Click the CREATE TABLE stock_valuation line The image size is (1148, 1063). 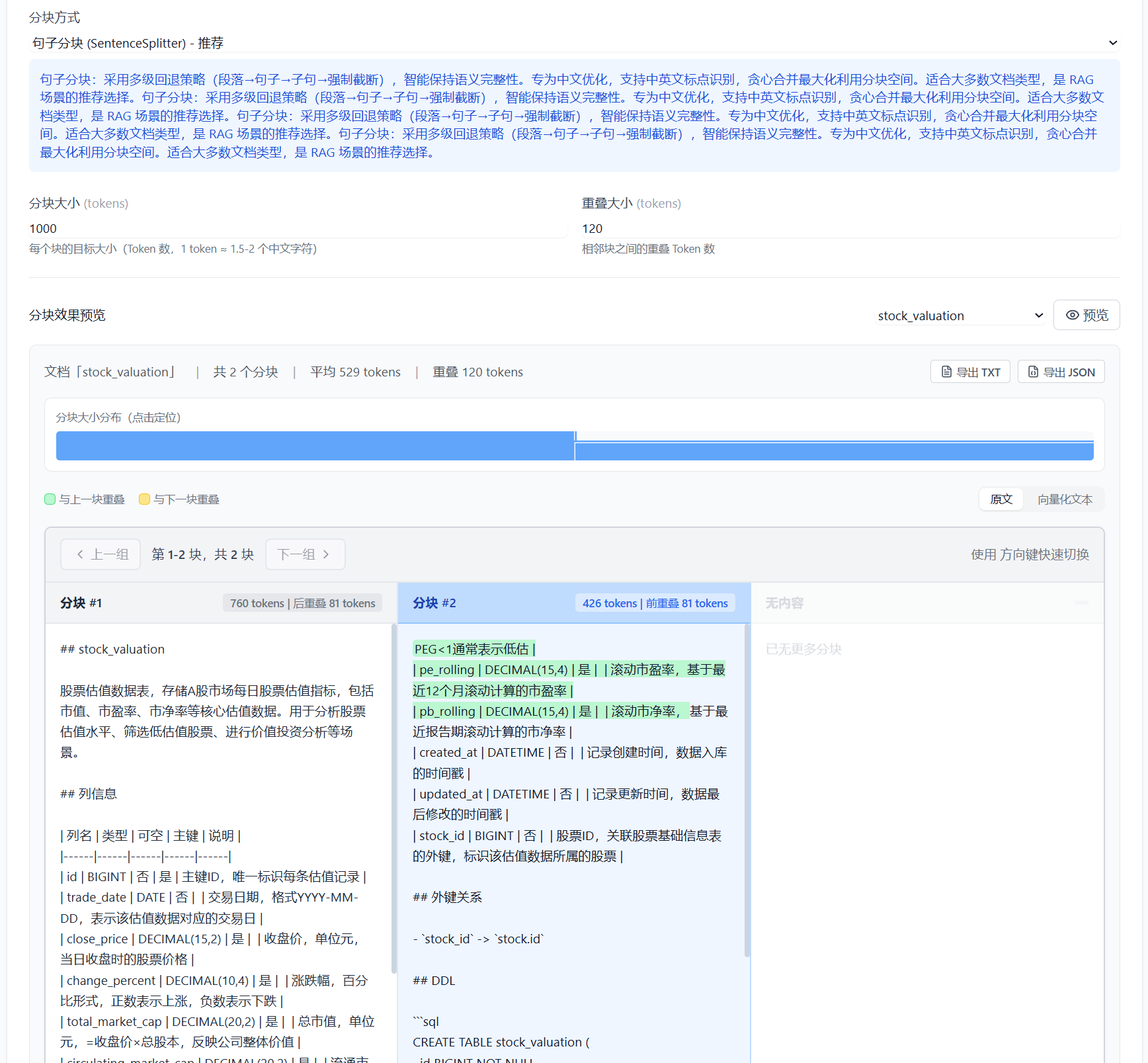pos(501,1042)
